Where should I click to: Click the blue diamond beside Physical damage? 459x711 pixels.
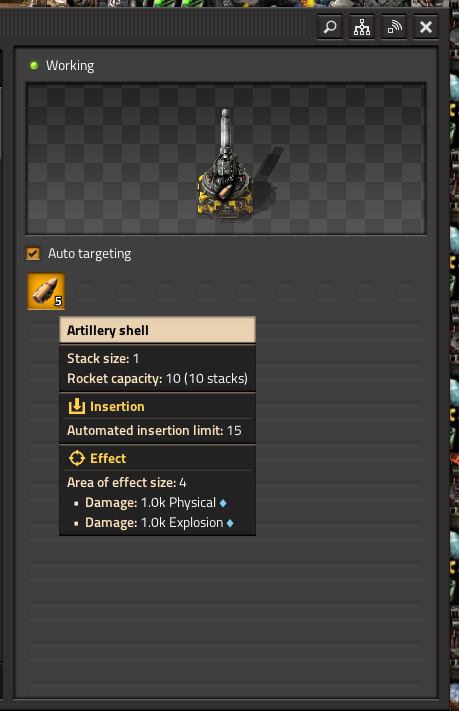click(223, 503)
